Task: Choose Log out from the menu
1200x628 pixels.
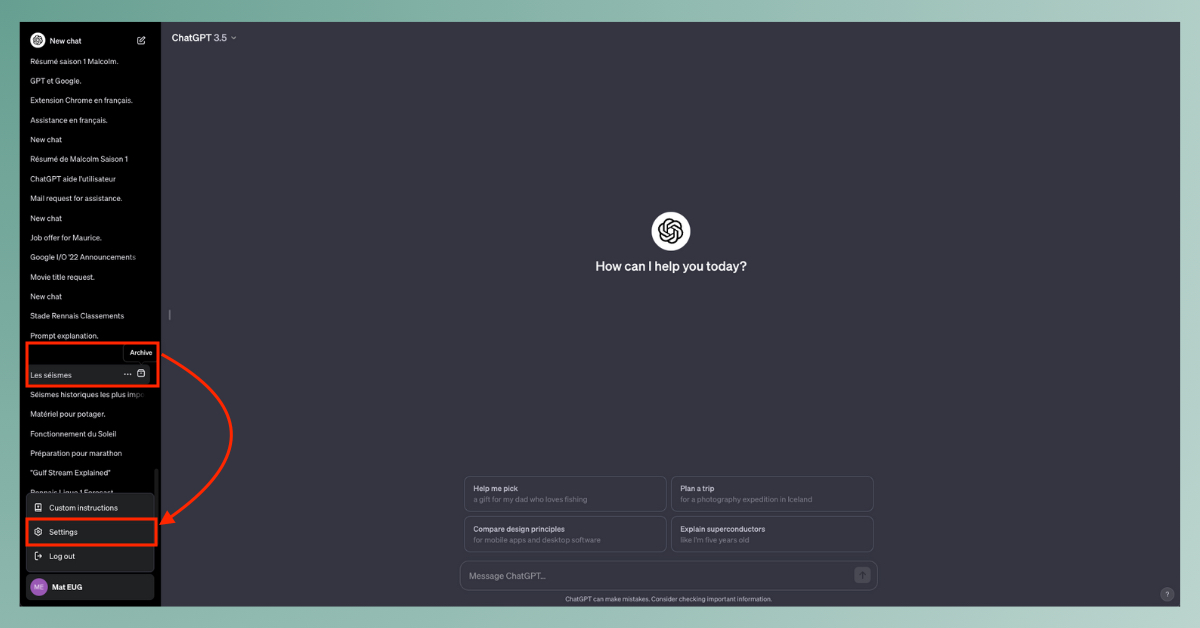Action: [90, 556]
